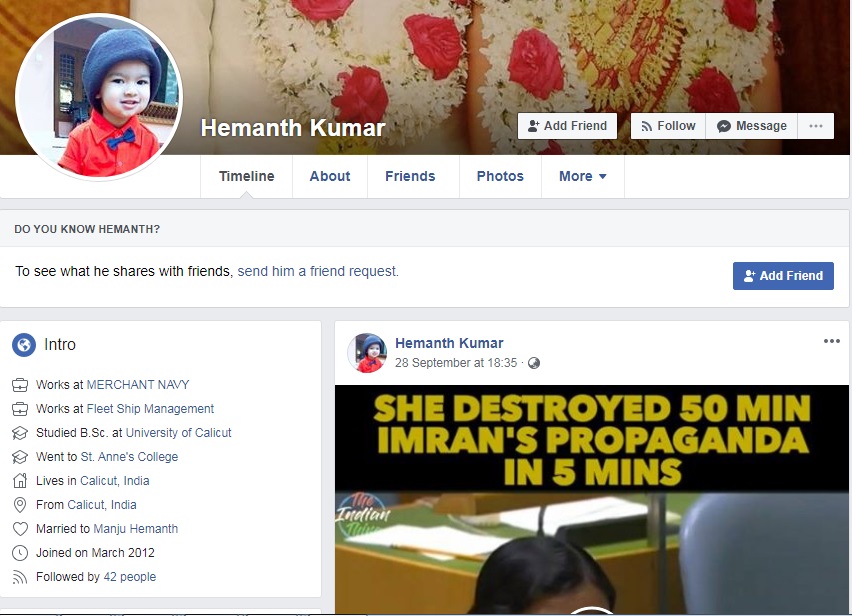Open the MERCHANT NAVY workplace link

[x=138, y=385]
